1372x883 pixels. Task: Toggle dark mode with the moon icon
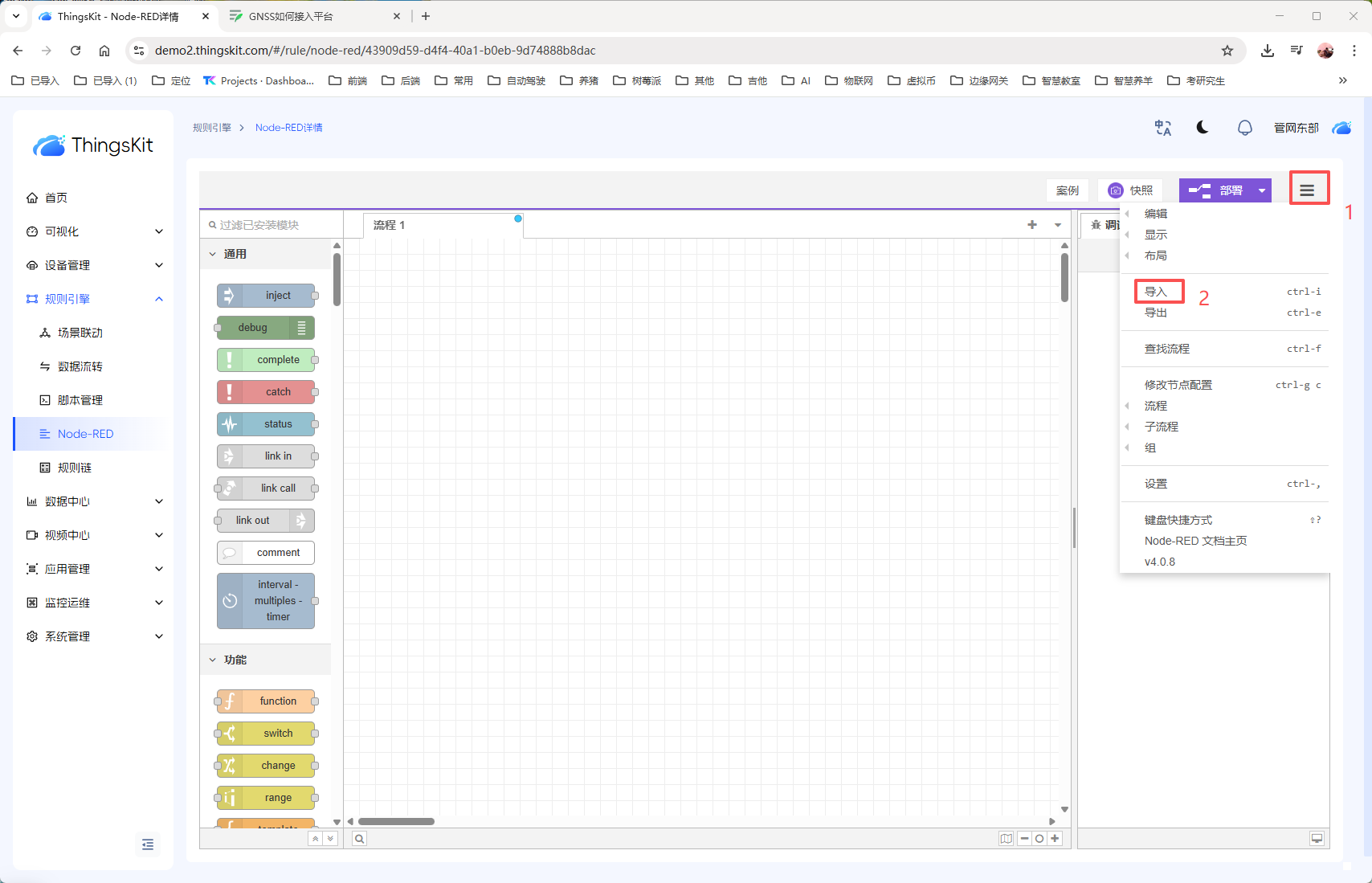pos(1203,128)
